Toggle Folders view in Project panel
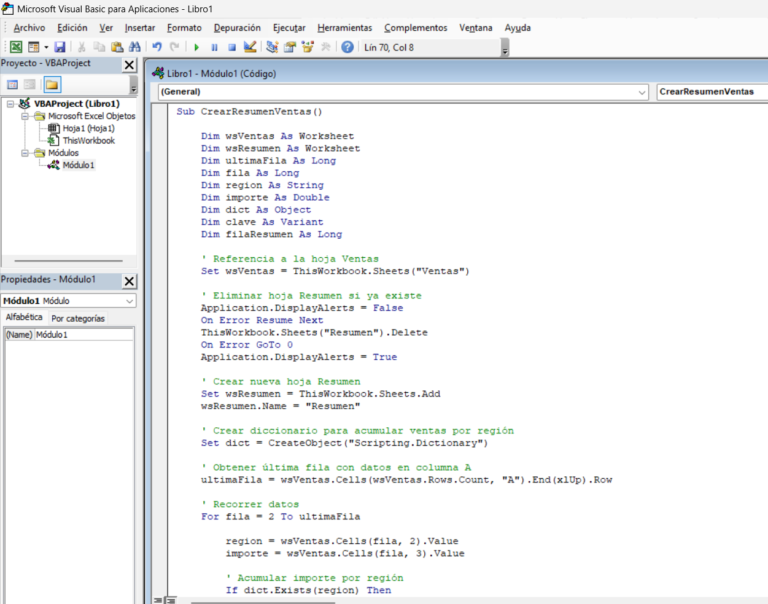Screen dimensions: 768x604 point(52,85)
